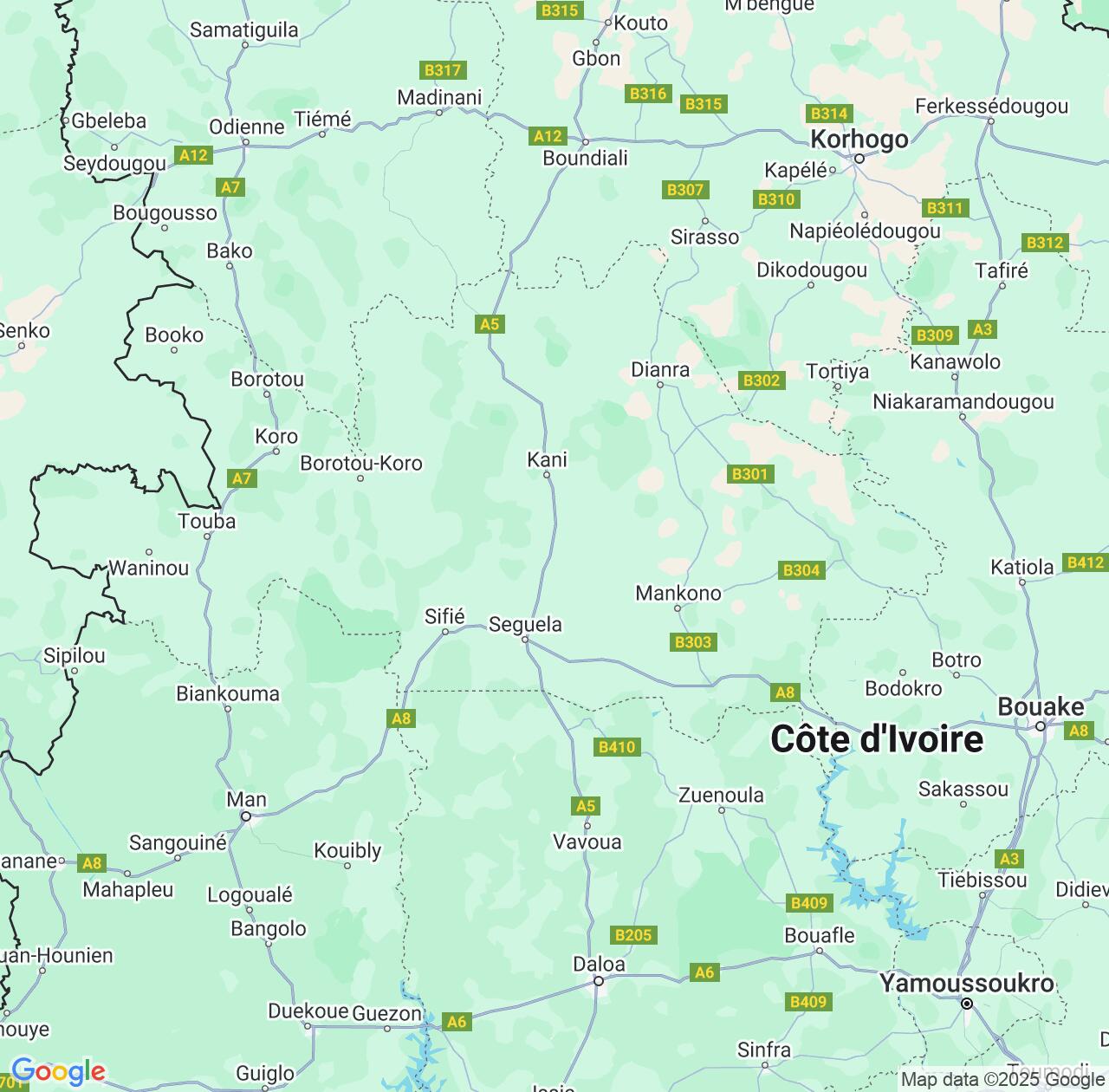
Task: Click the Google logo
Action: pos(58,1072)
